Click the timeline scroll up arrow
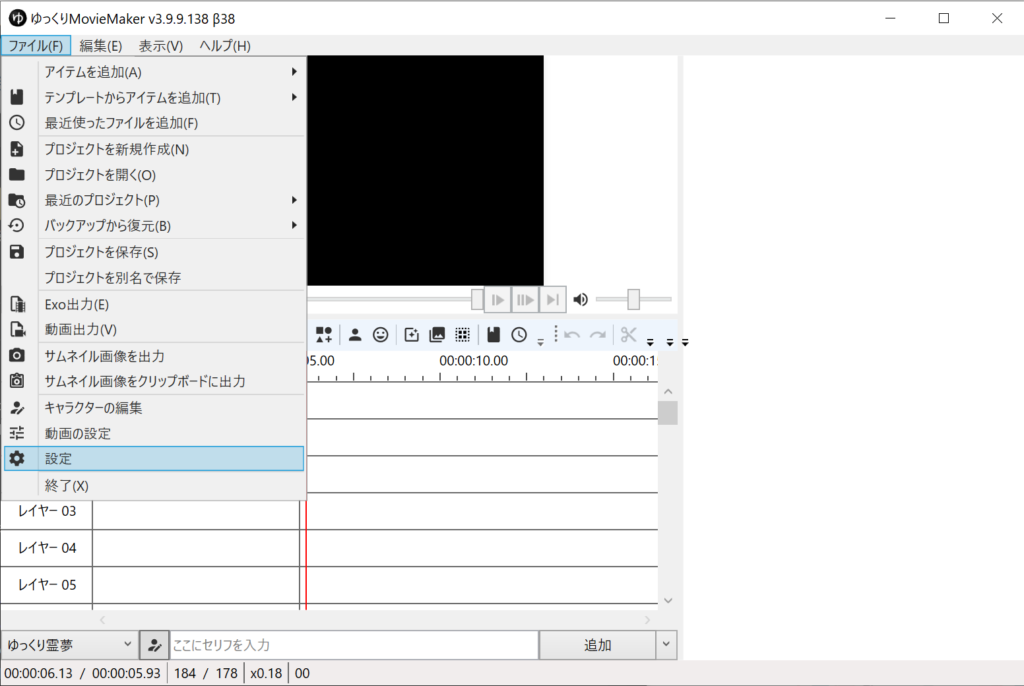The height and width of the screenshot is (686, 1024). 667,391
